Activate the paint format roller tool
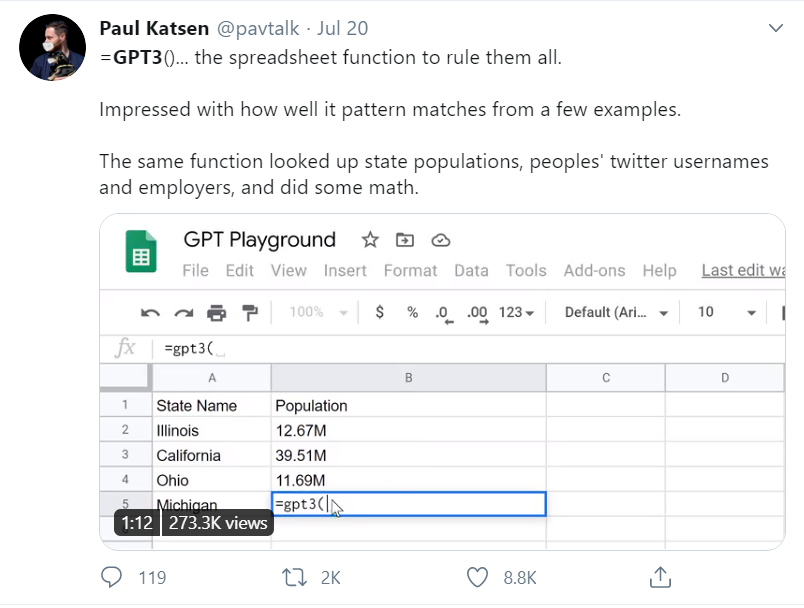 pyautogui.click(x=250, y=313)
